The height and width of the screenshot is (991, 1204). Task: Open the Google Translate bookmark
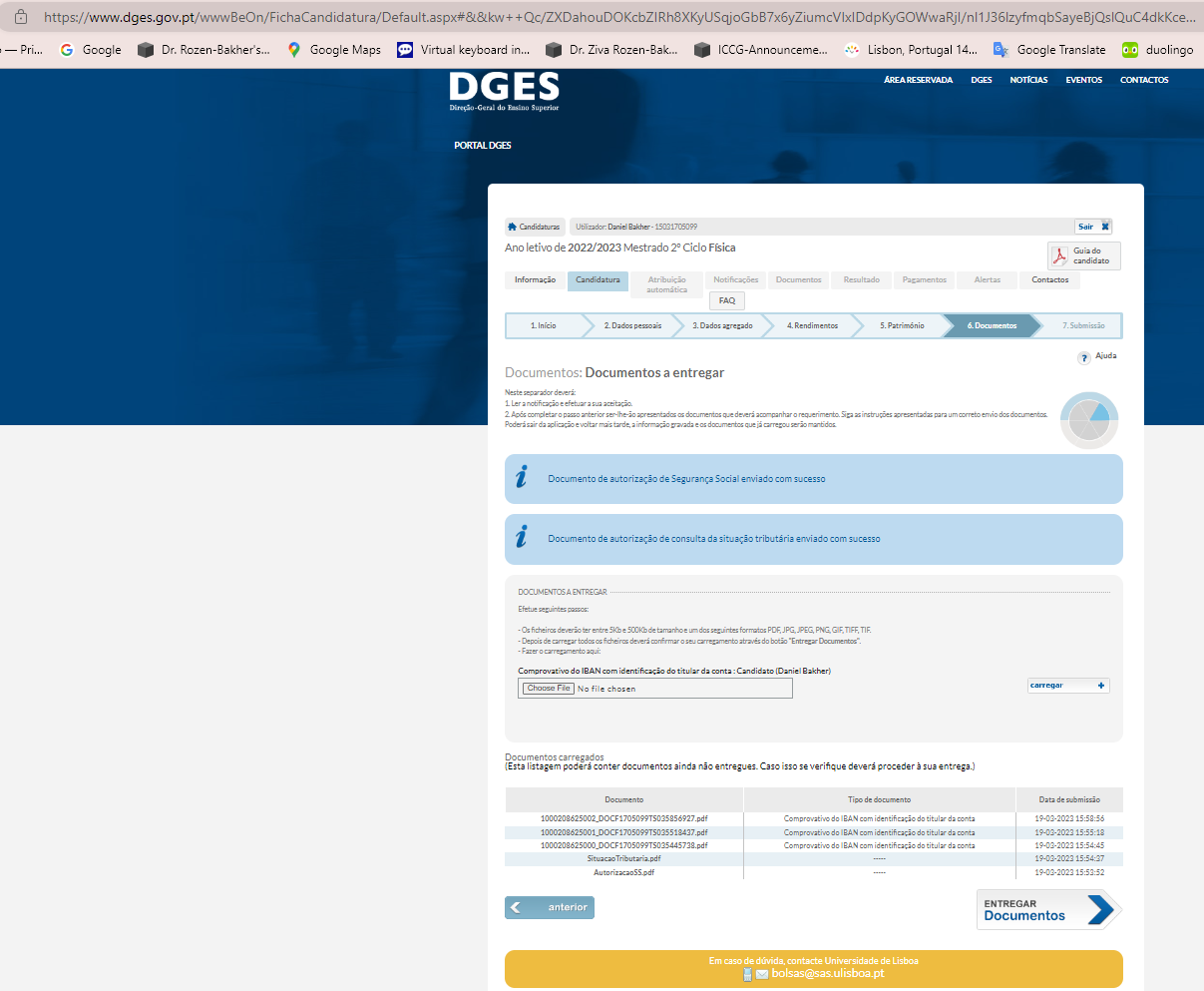[1049, 49]
